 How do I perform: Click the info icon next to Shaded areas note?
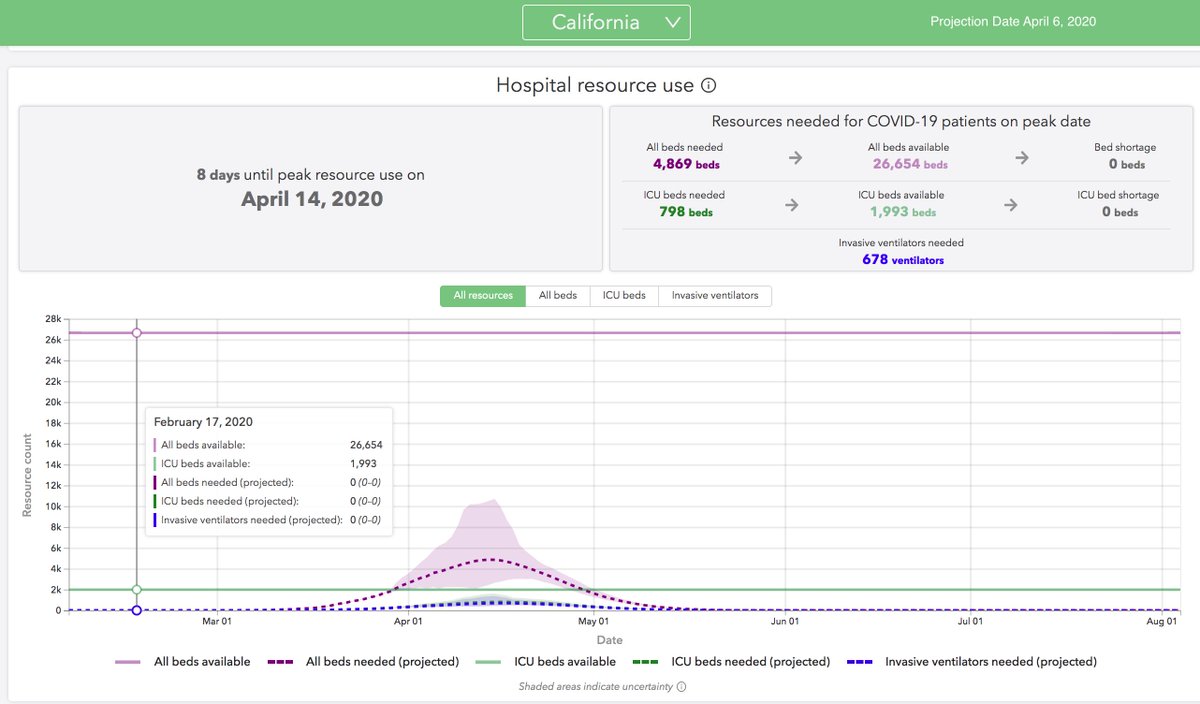(681, 687)
